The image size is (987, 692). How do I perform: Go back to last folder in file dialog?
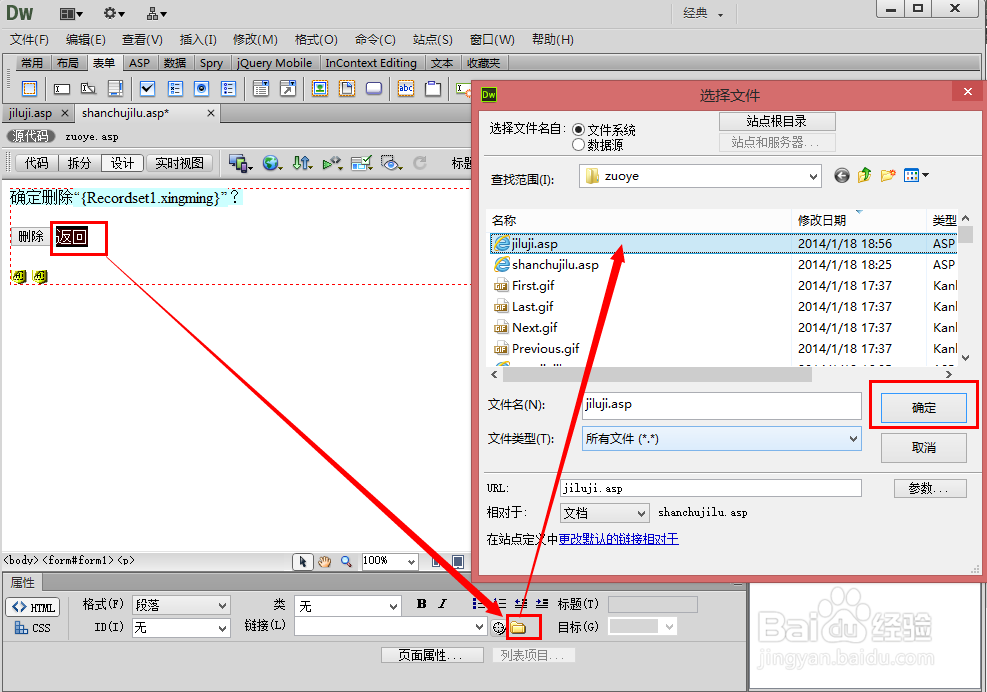[842, 176]
